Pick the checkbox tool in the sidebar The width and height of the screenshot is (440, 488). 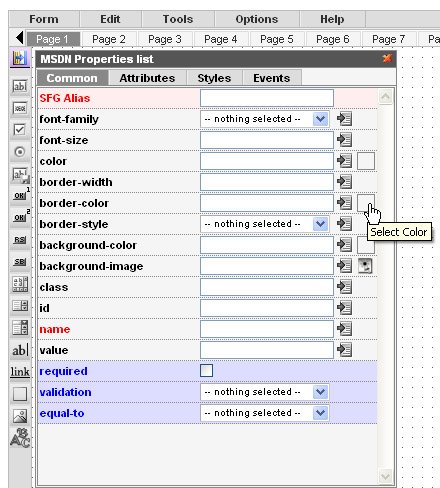tap(20, 130)
